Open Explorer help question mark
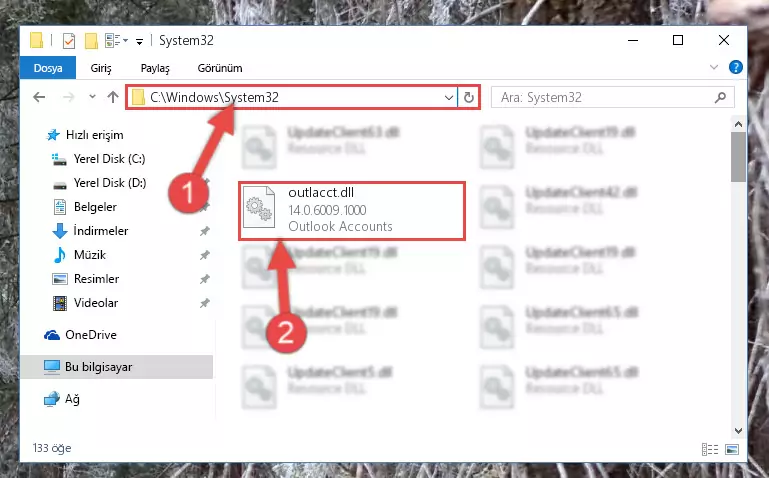769x478 pixels. click(x=736, y=67)
